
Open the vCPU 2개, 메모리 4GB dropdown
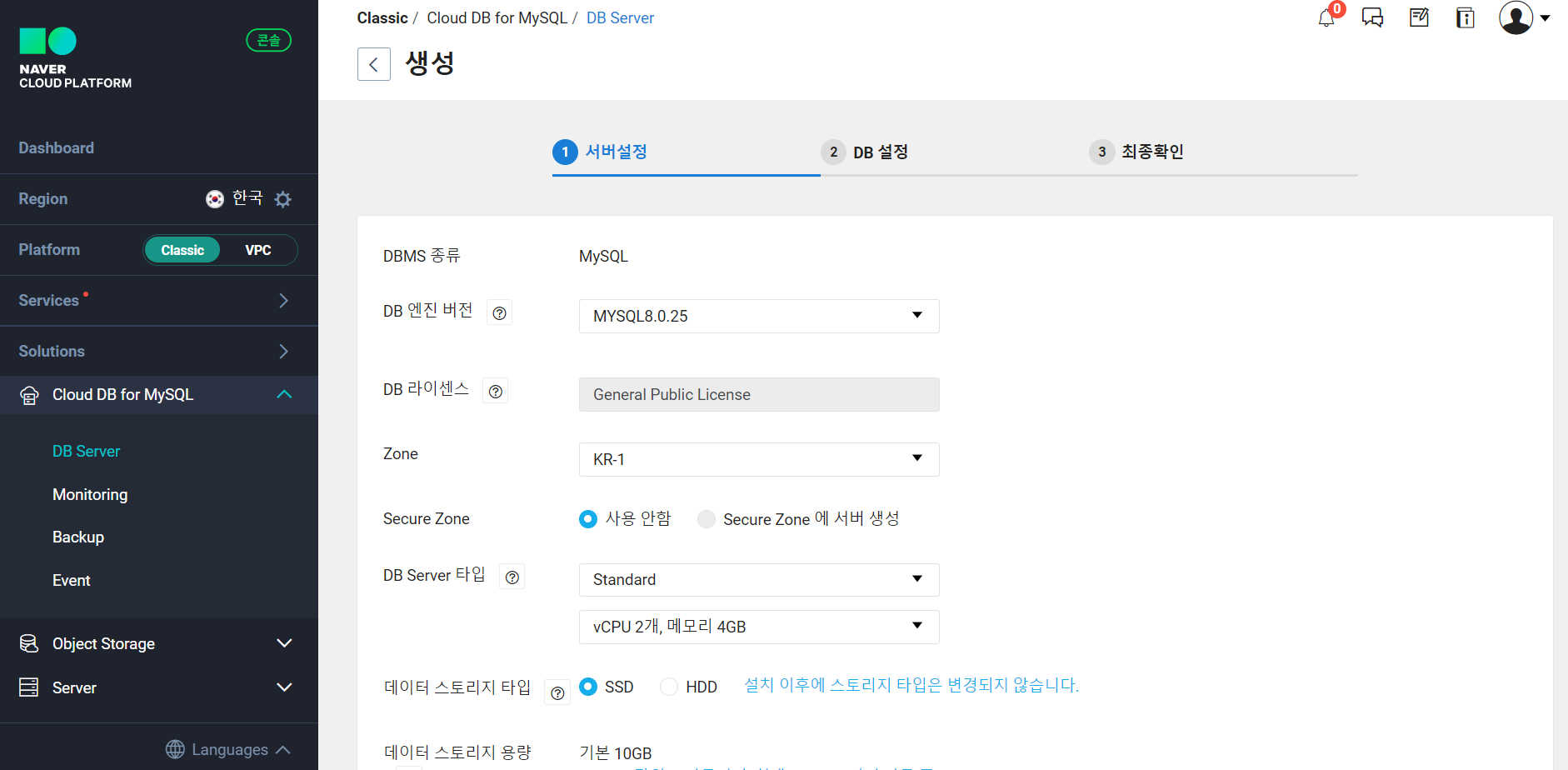(x=759, y=627)
